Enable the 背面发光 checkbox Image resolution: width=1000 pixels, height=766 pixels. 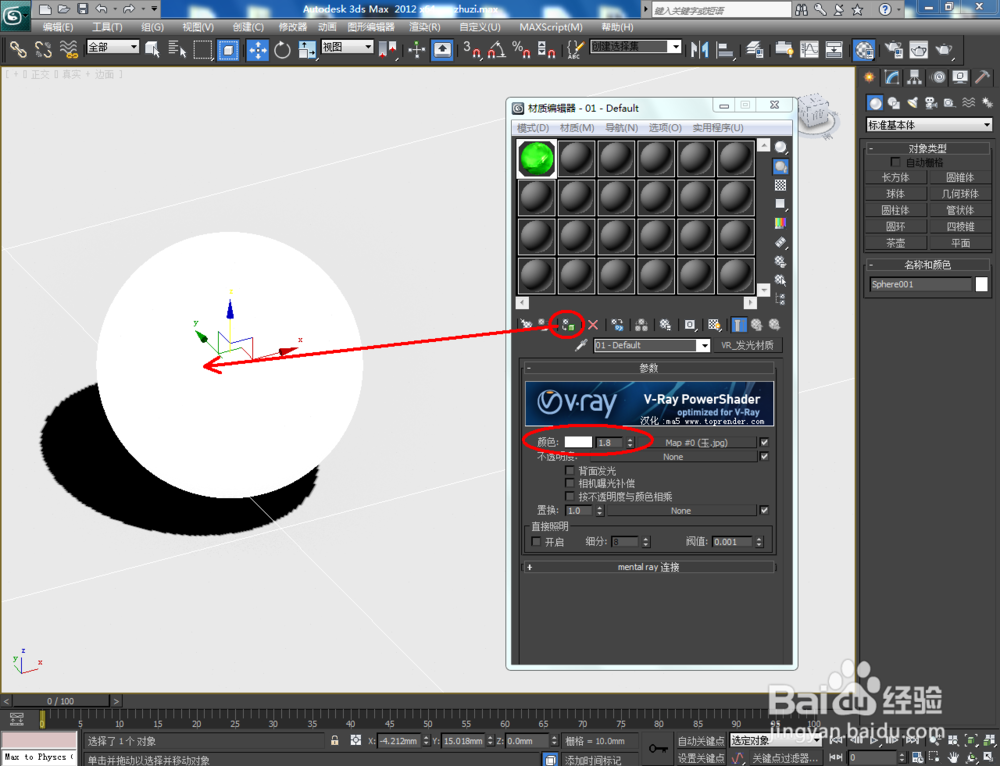click(570, 471)
